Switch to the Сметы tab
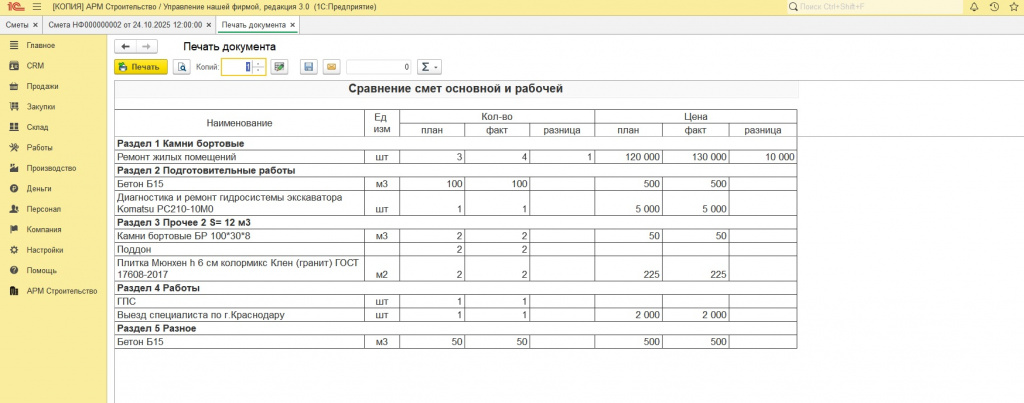The image size is (1024, 403). click(17, 25)
